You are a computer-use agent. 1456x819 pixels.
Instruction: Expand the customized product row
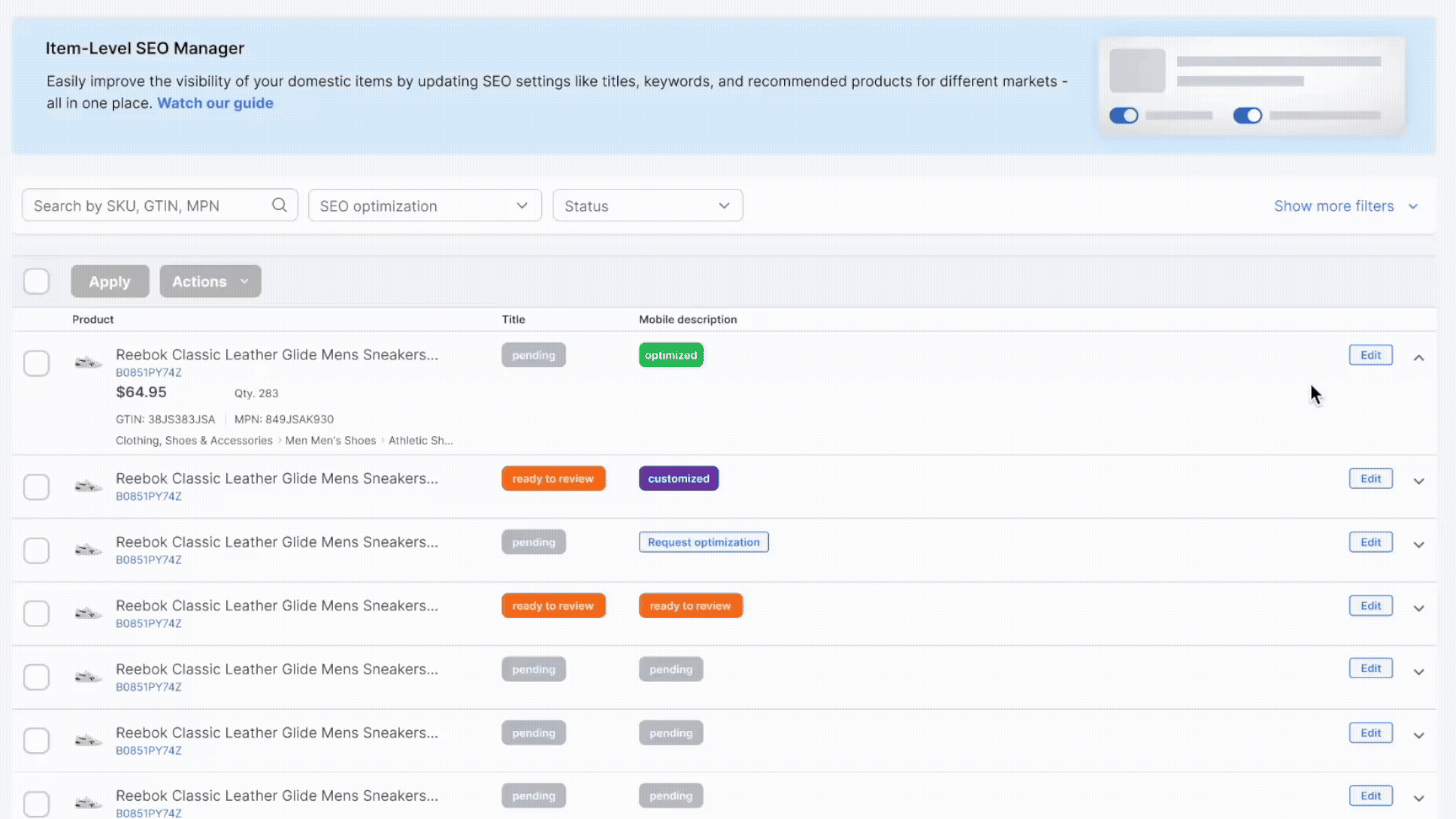tap(1419, 481)
